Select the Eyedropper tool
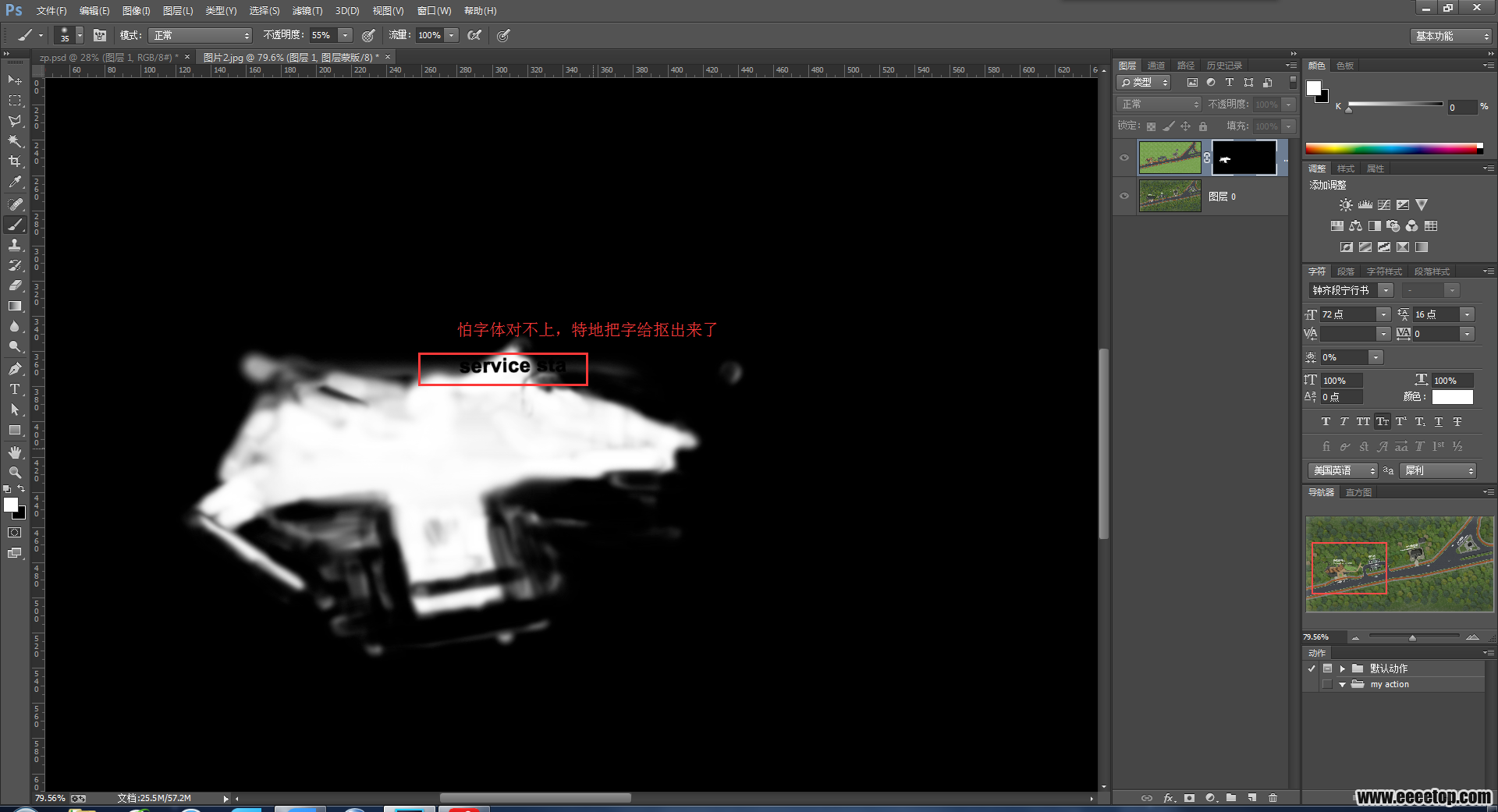 15,183
